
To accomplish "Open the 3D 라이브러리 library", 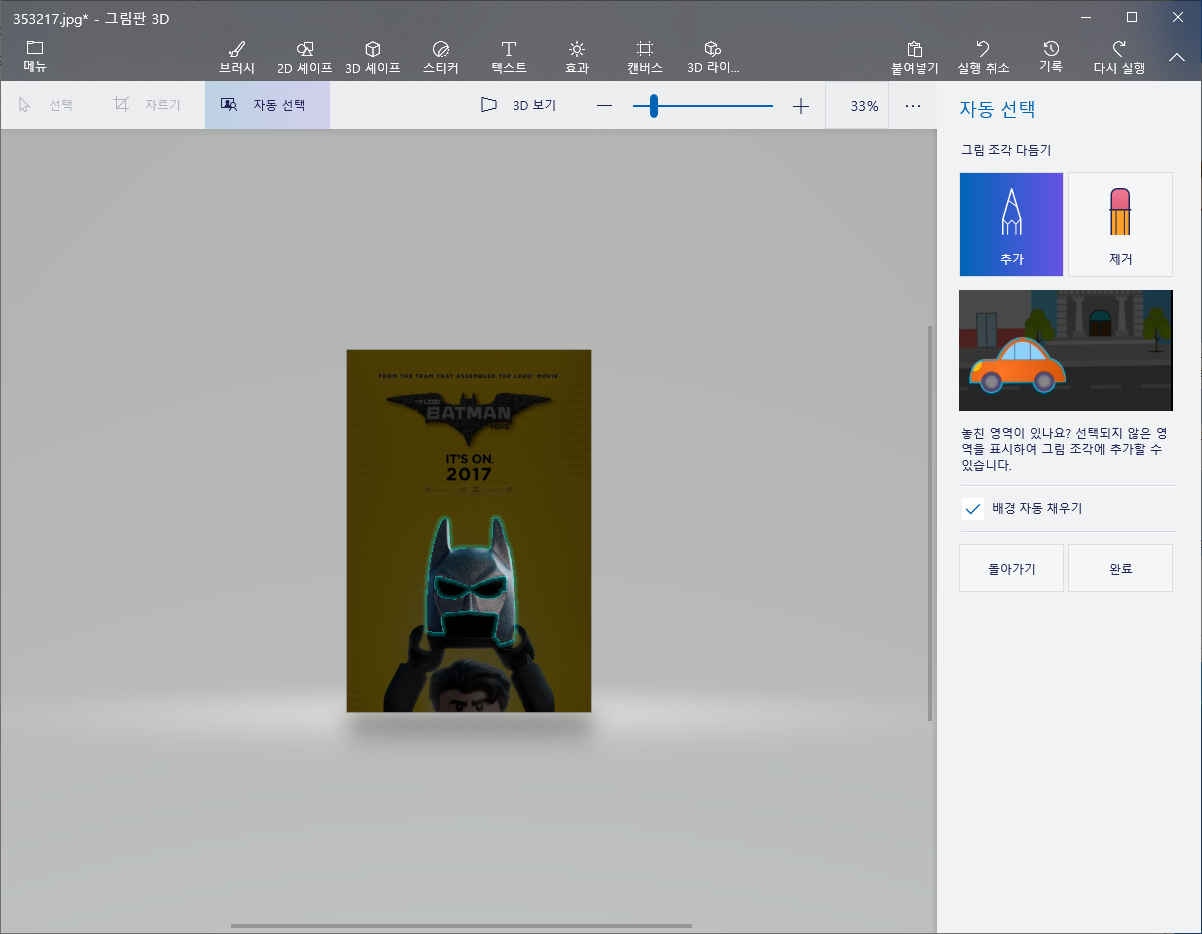I will (x=713, y=57).
